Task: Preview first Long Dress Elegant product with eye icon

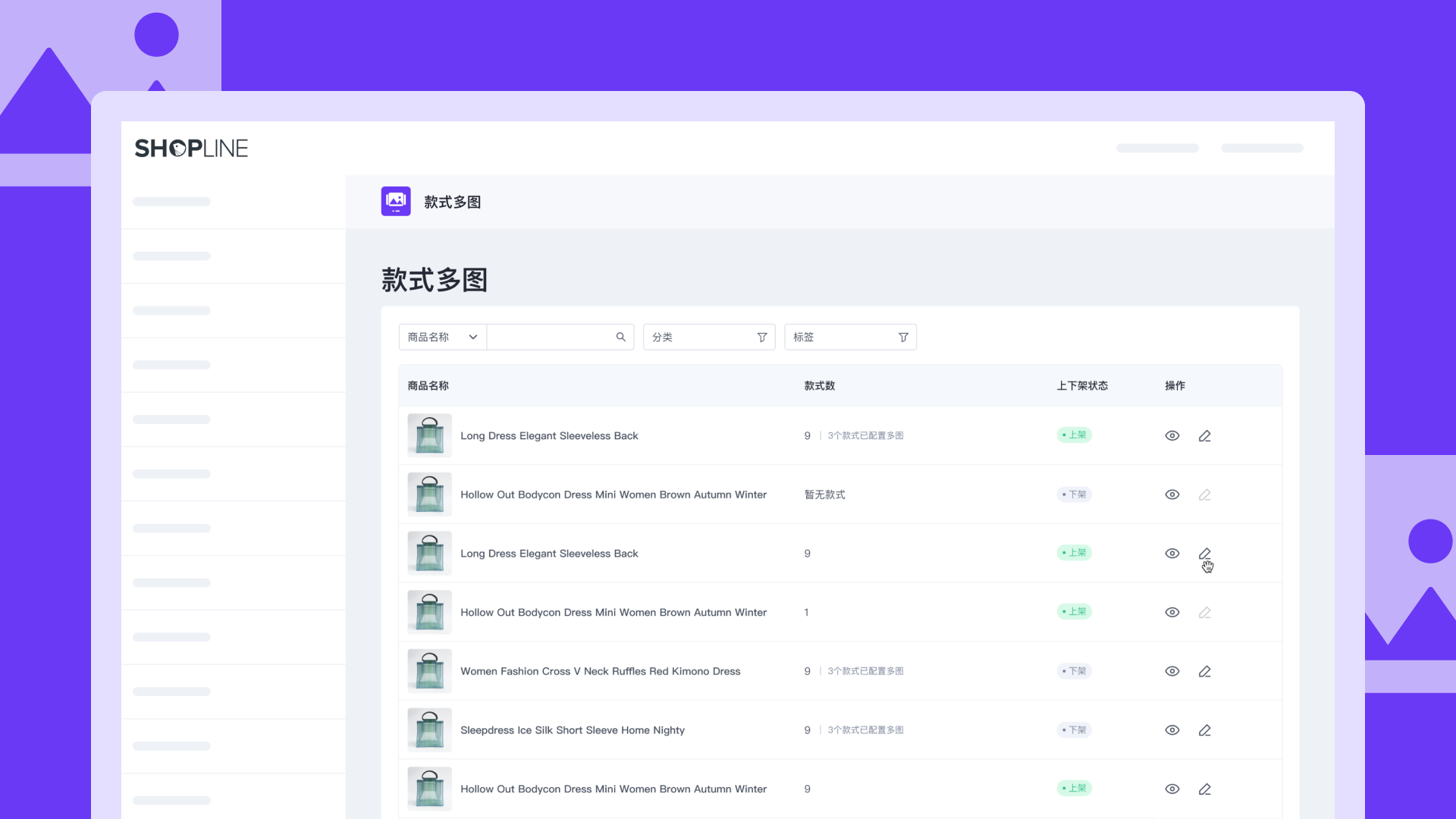Action: pos(1172,436)
